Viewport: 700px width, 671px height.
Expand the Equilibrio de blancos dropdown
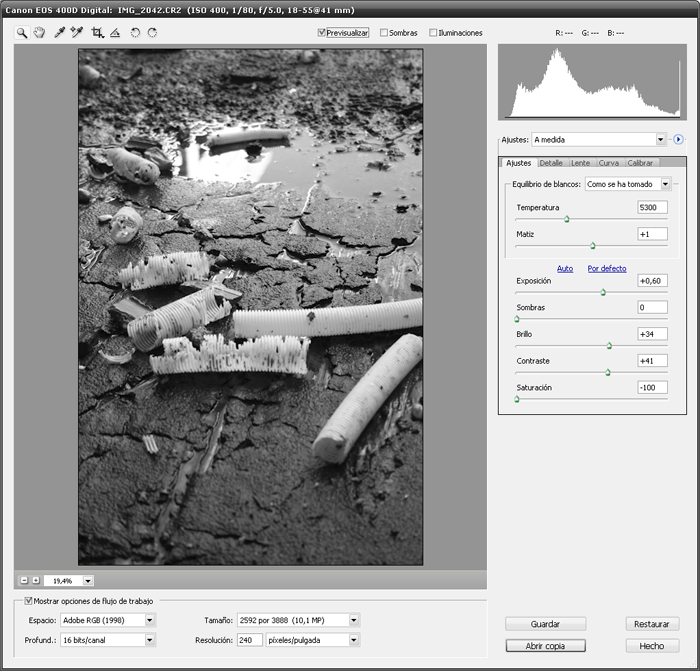click(665, 184)
